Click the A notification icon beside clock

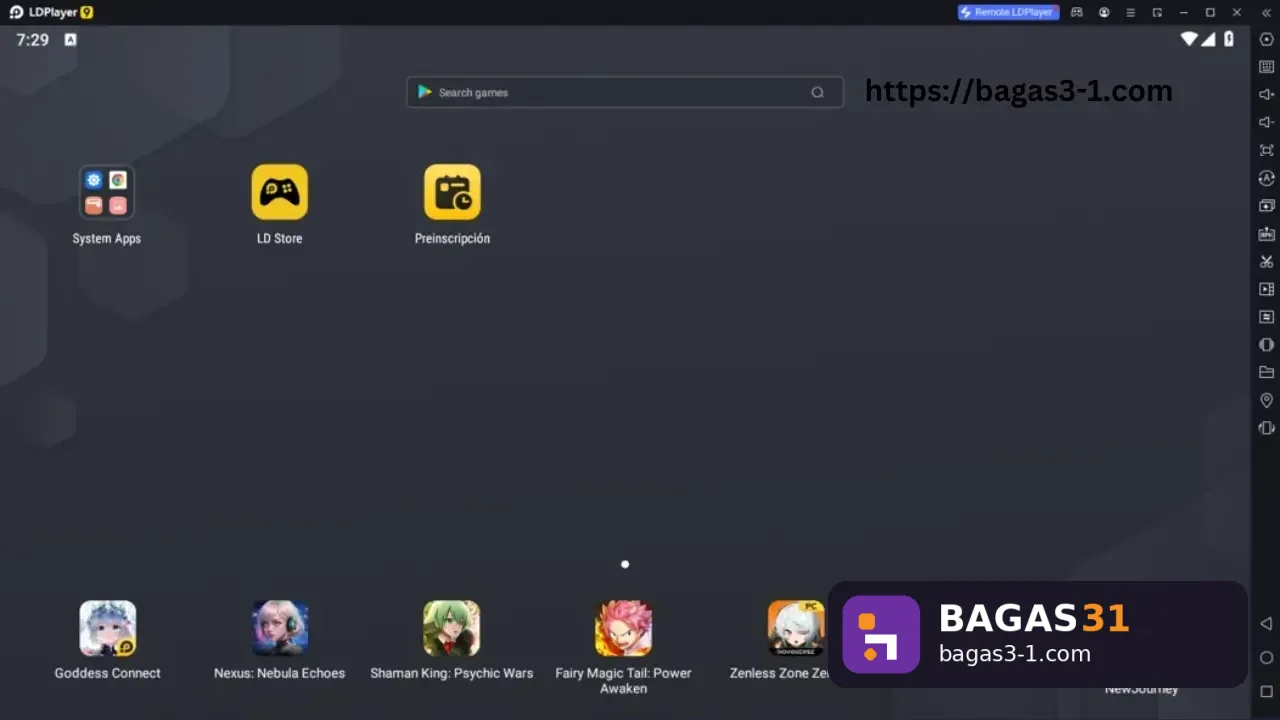tap(70, 40)
